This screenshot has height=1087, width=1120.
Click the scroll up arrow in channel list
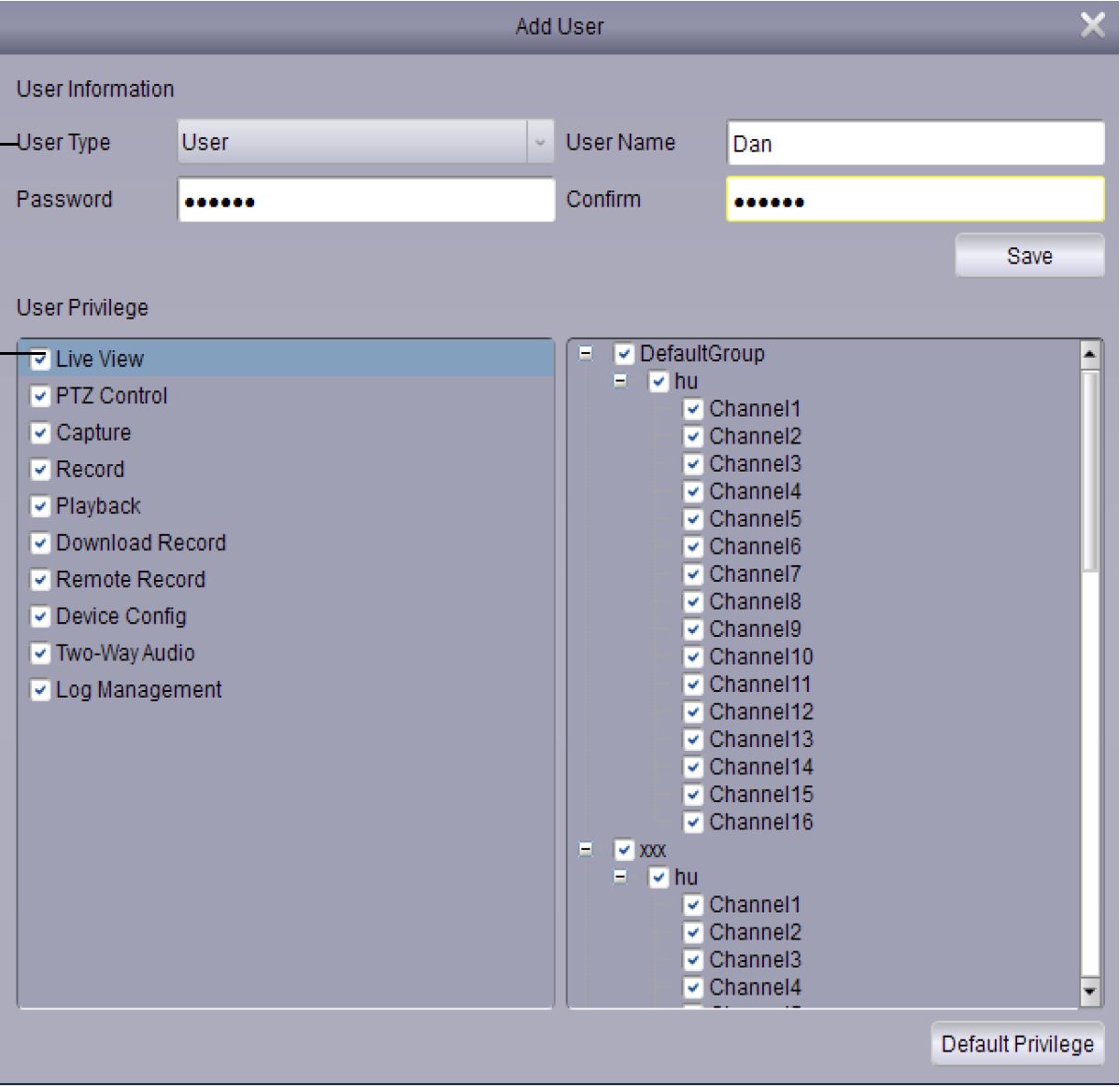(x=1089, y=354)
